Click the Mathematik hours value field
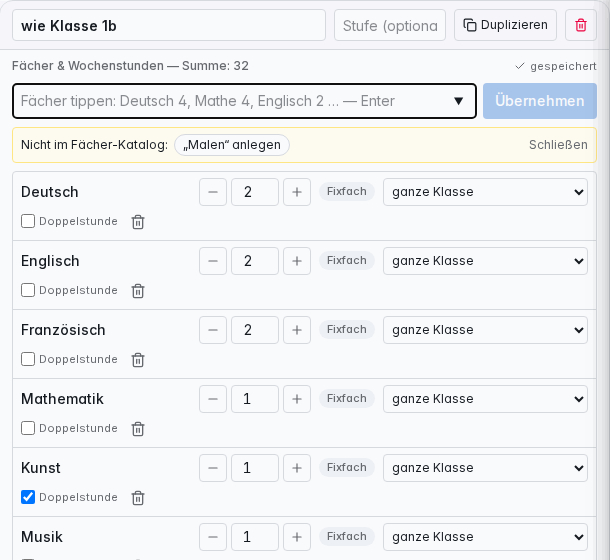 (255, 399)
